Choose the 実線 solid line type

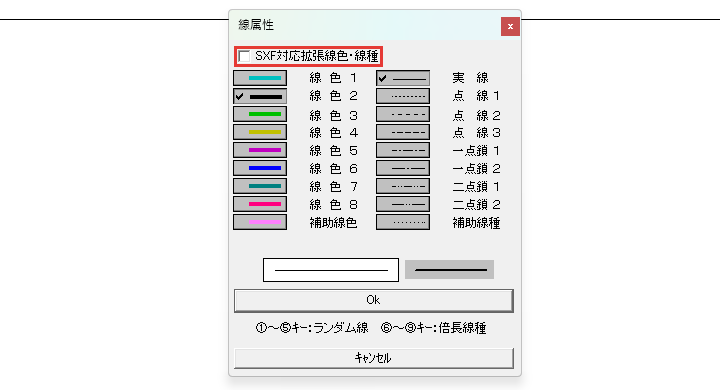403,78
